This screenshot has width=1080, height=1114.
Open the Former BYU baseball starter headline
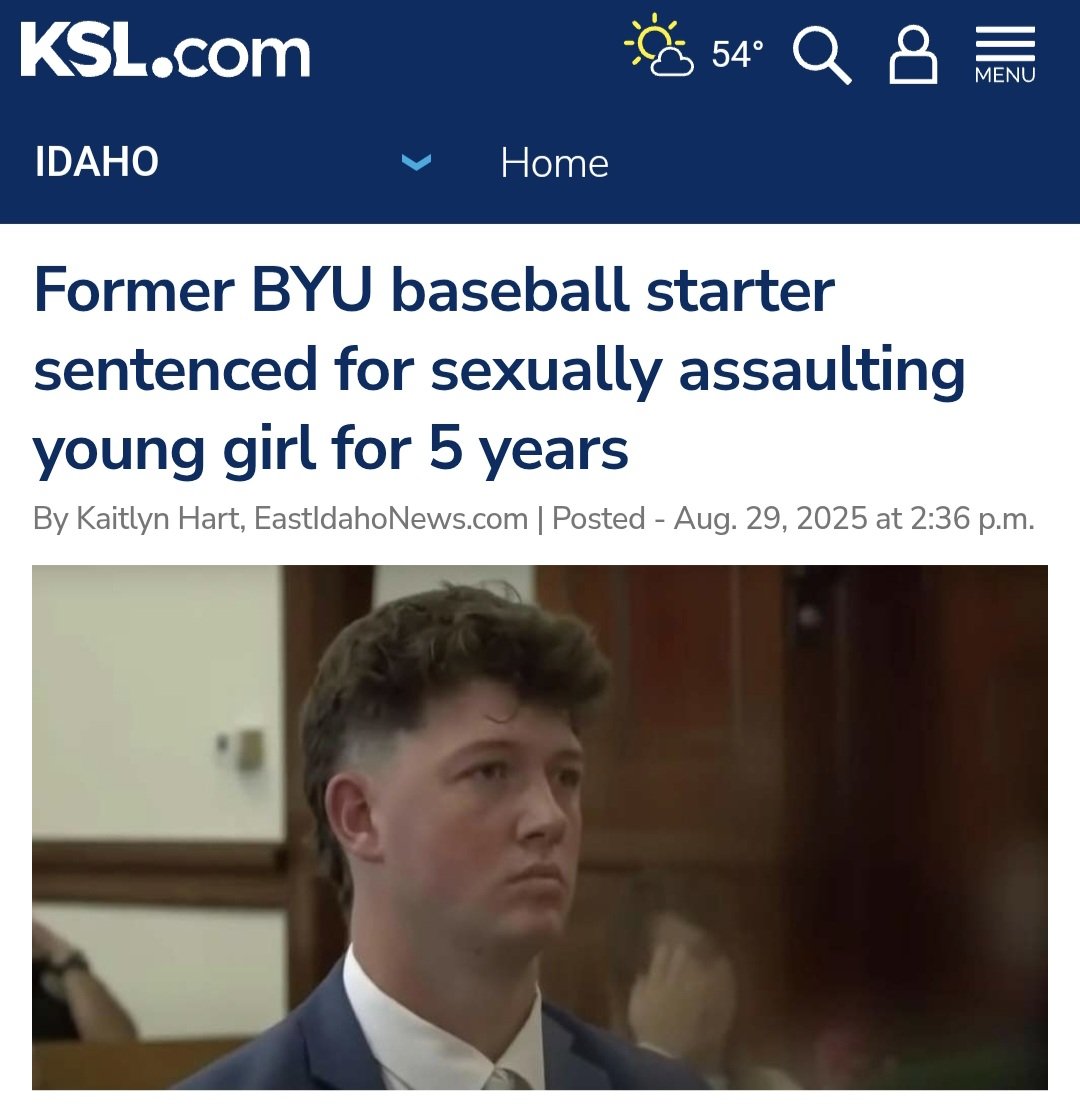pos(499,369)
